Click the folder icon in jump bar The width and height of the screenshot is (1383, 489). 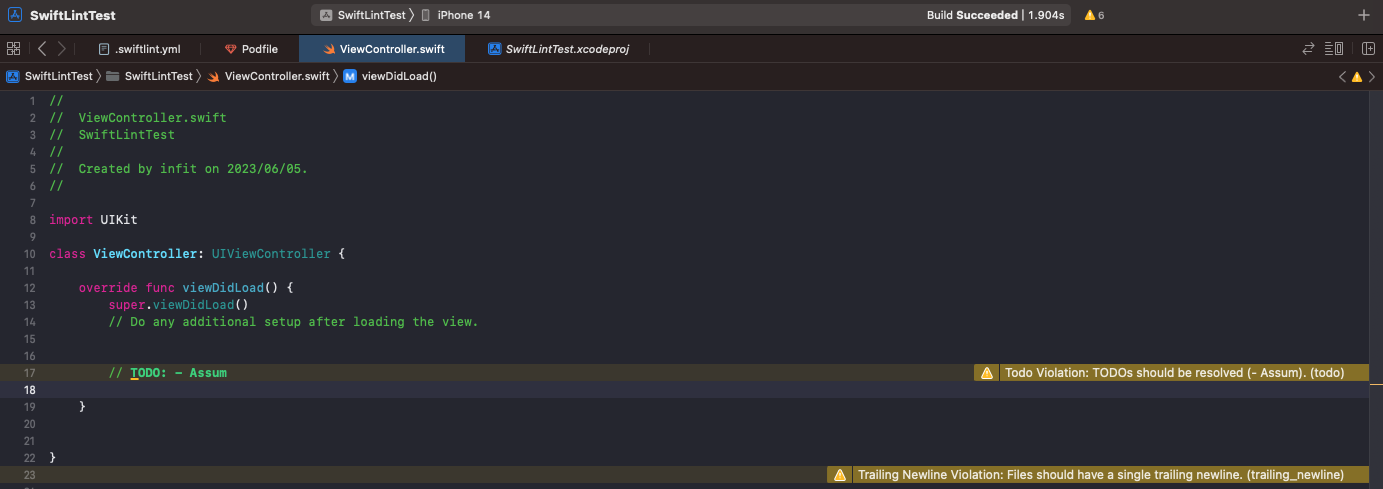click(x=112, y=76)
